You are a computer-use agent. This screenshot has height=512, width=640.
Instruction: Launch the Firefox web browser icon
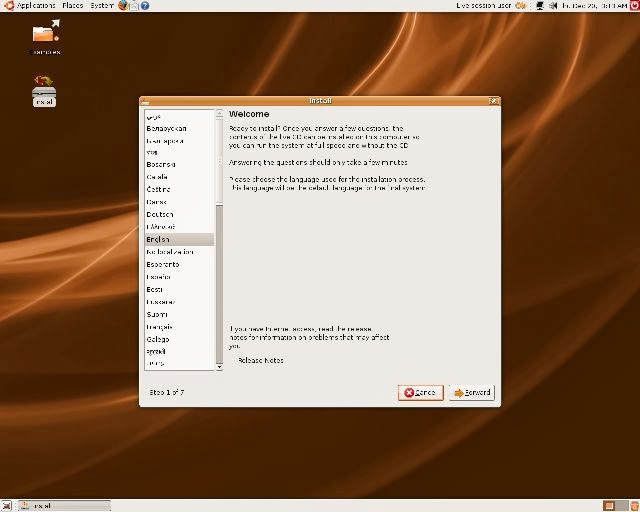[122, 5]
